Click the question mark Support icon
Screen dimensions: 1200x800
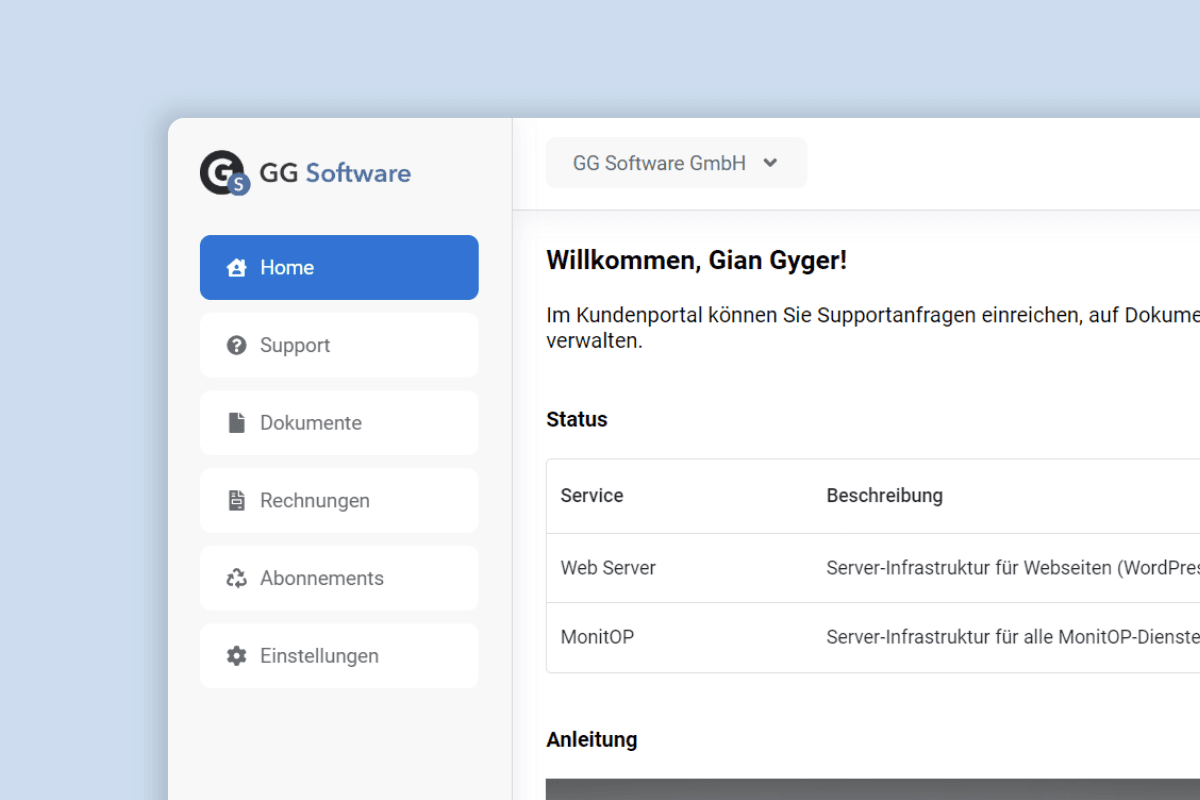(x=236, y=345)
